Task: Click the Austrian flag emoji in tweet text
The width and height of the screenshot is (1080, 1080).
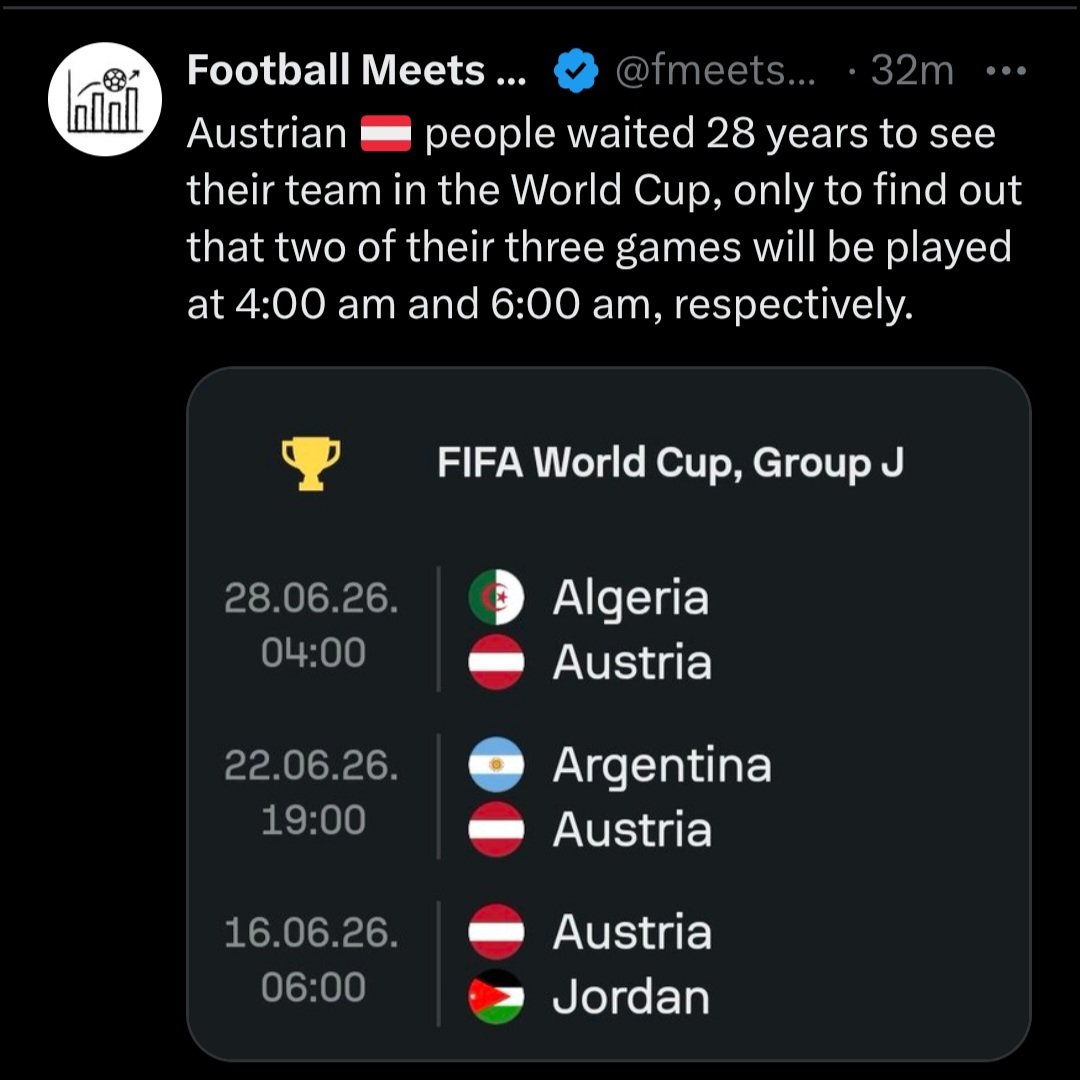Action: click(386, 134)
